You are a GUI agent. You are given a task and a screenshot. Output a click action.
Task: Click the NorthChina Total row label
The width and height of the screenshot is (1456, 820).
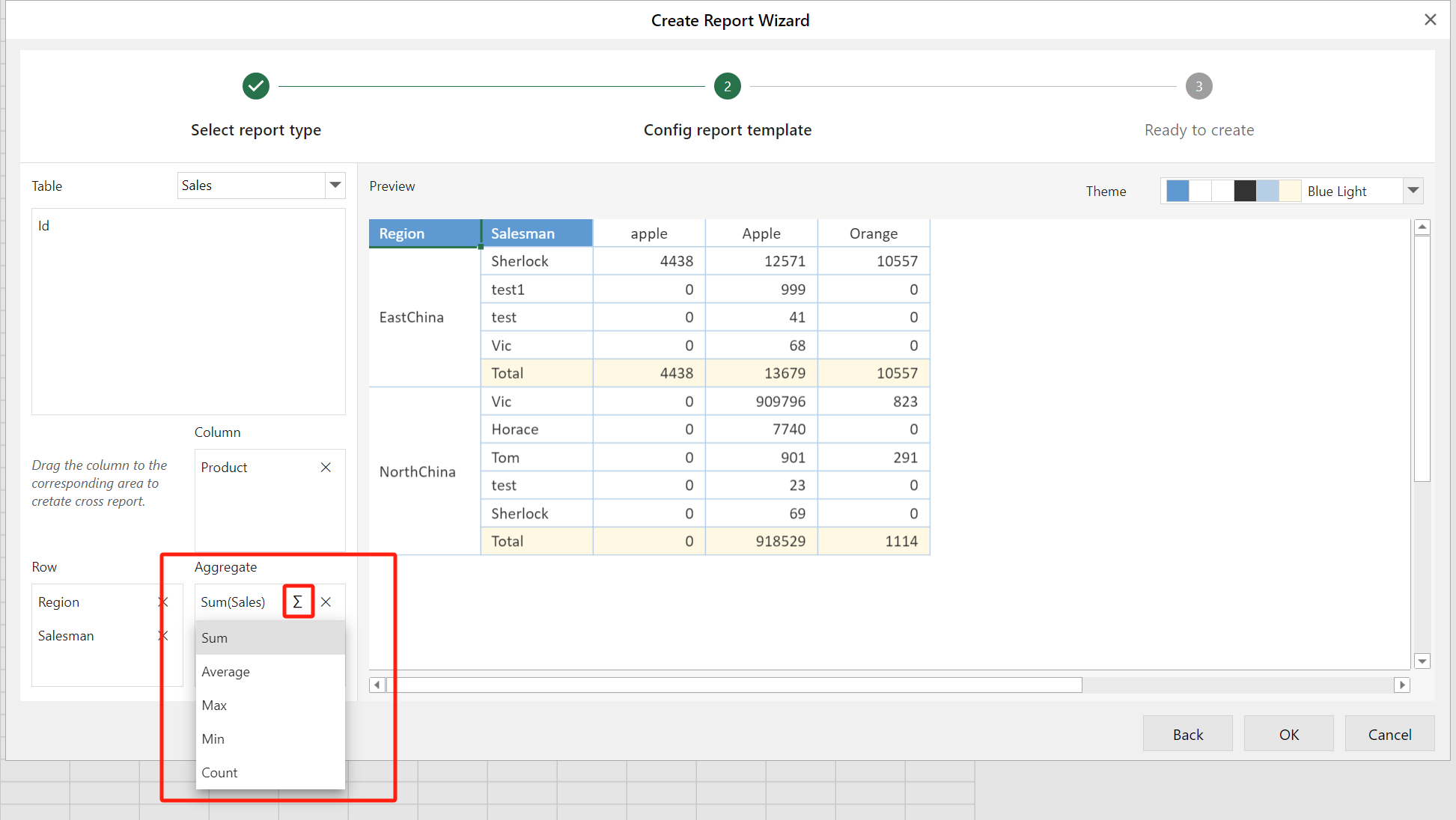pyautogui.click(x=537, y=542)
